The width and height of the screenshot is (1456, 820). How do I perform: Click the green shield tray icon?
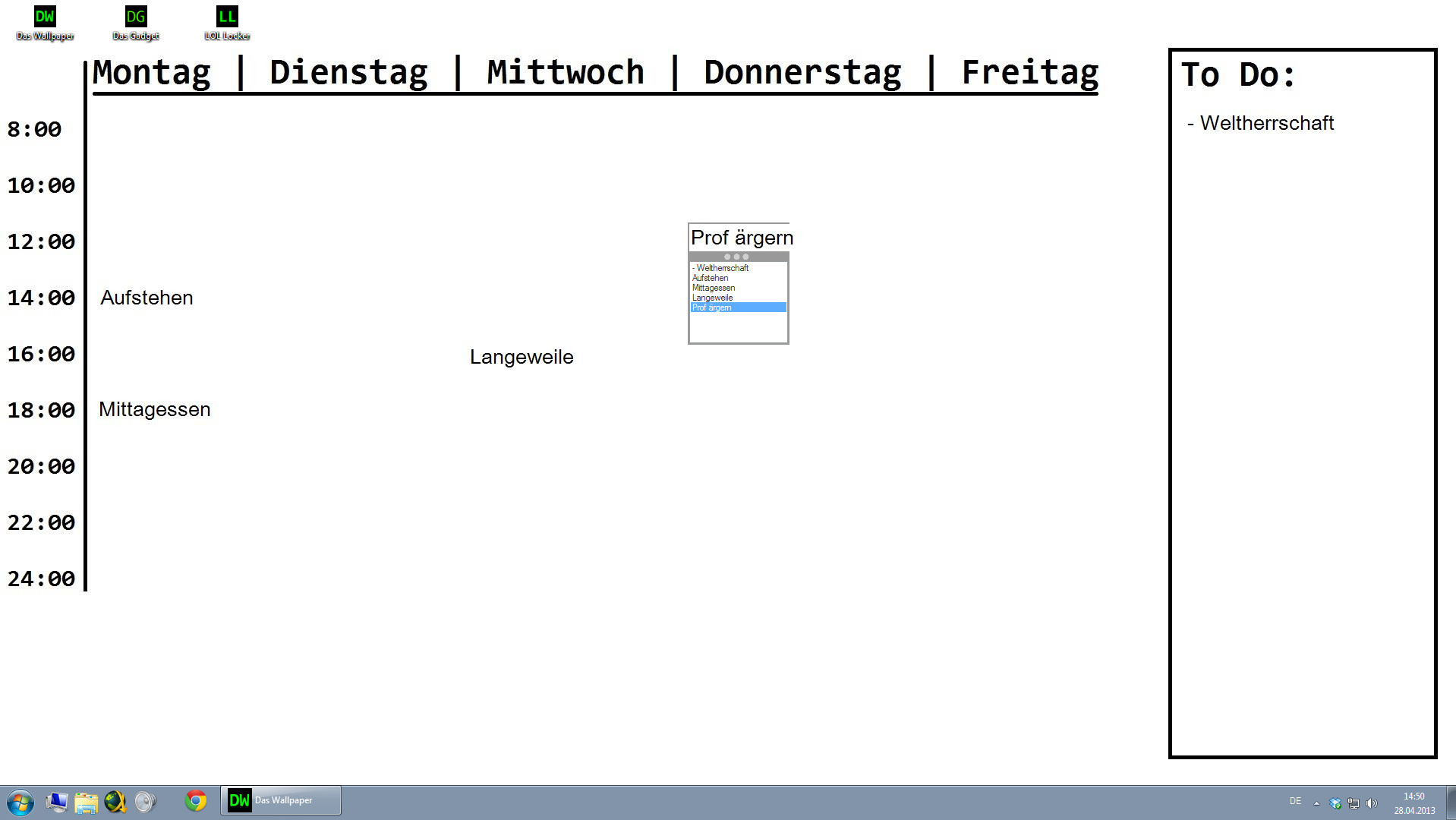pyautogui.click(x=1335, y=803)
